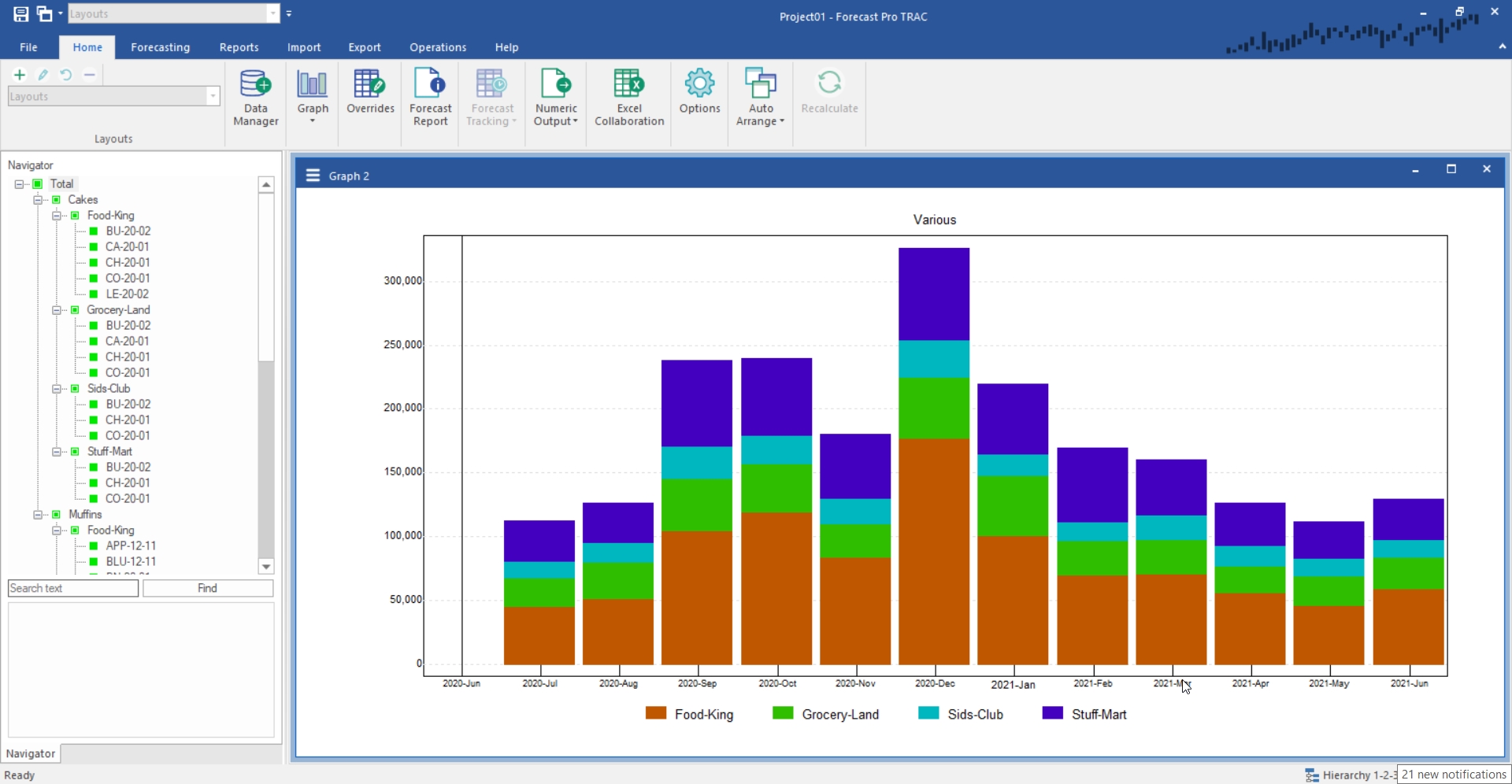Open the quick access Layouts dropdown
This screenshot has width=1512, height=784.
pyautogui.click(x=272, y=13)
